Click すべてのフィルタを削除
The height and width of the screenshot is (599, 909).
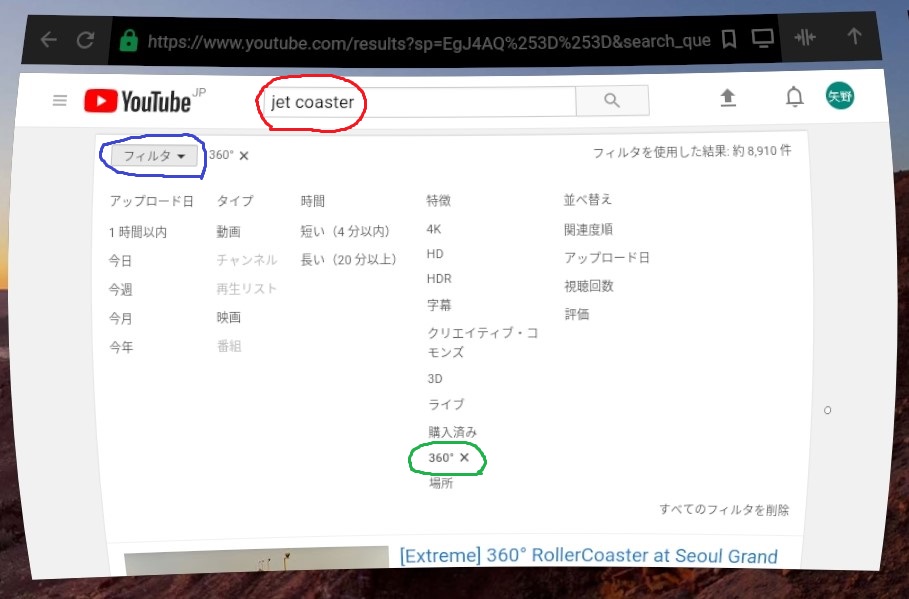point(724,510)
